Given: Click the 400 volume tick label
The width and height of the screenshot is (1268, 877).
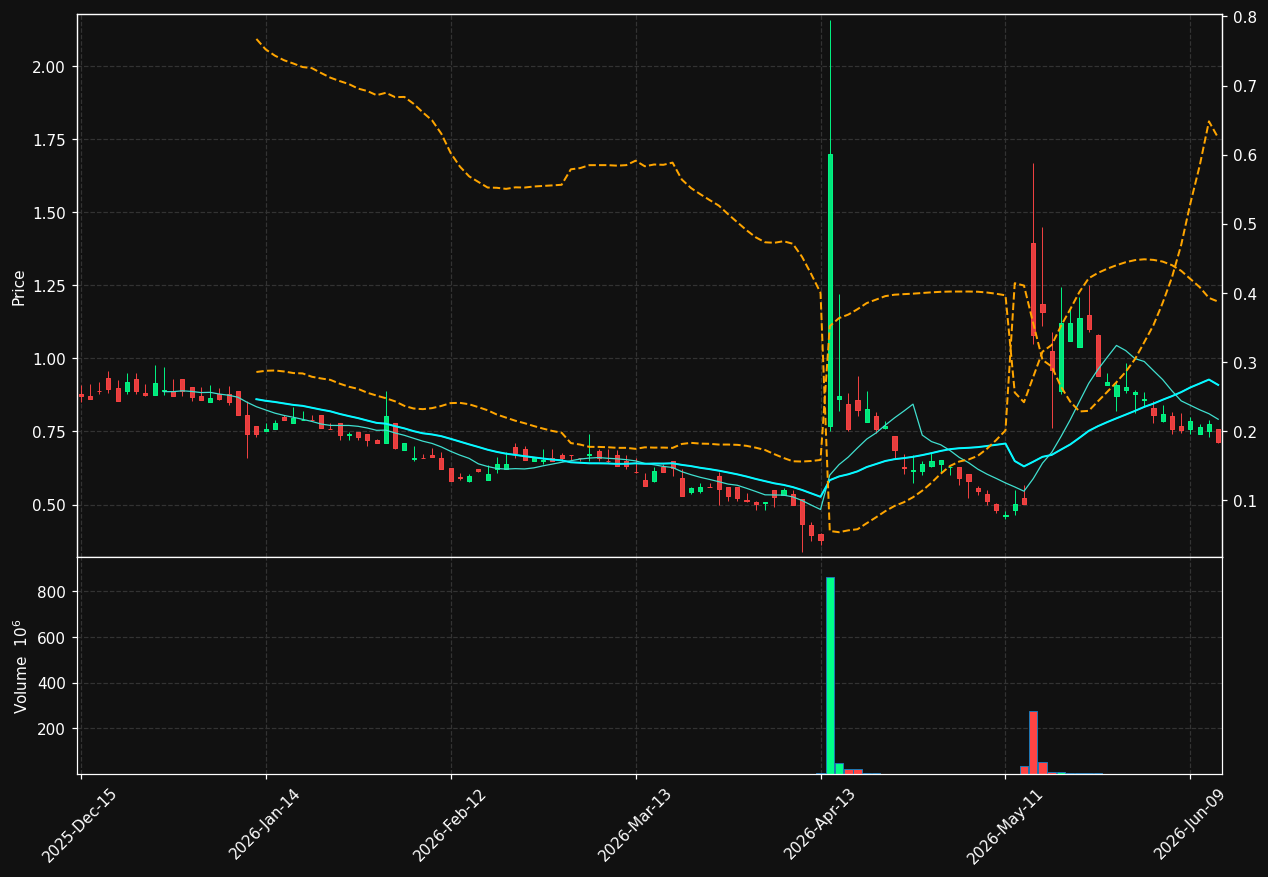Looking at the screenshot, I should coord(53,684).
